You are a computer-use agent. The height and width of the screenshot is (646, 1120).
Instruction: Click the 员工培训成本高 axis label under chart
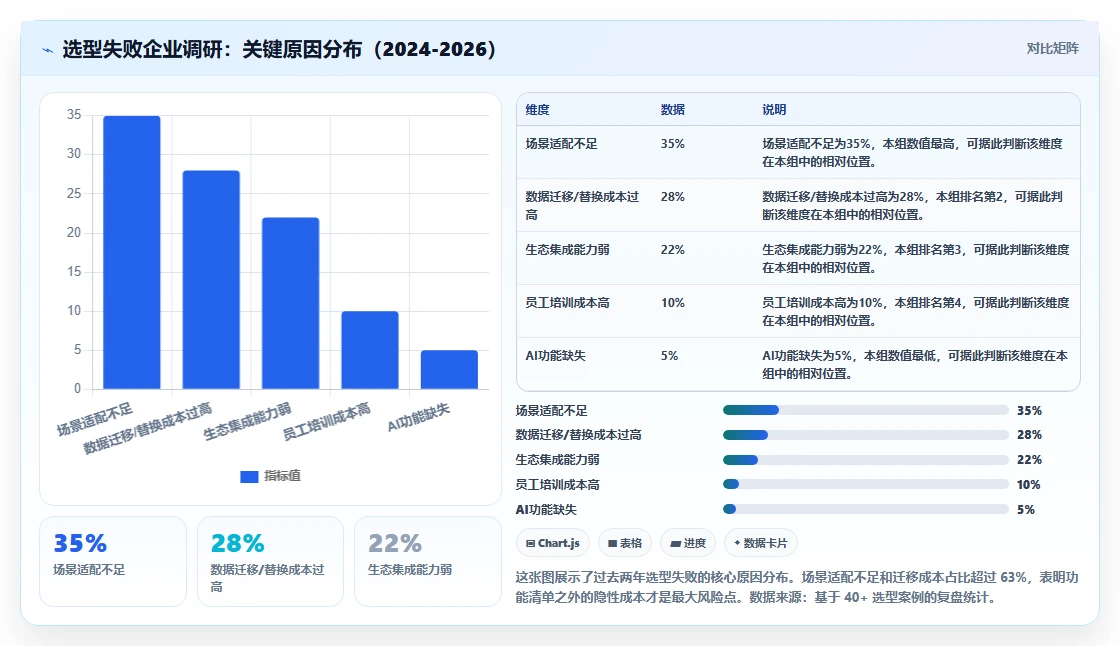(x=326, y=422)
